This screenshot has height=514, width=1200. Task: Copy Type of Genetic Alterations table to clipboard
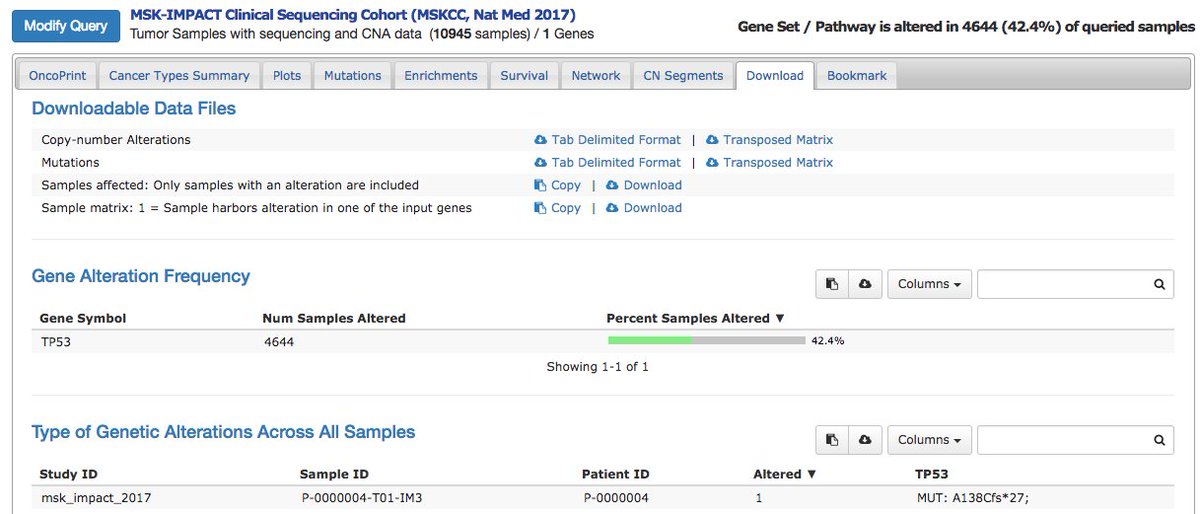832,440
